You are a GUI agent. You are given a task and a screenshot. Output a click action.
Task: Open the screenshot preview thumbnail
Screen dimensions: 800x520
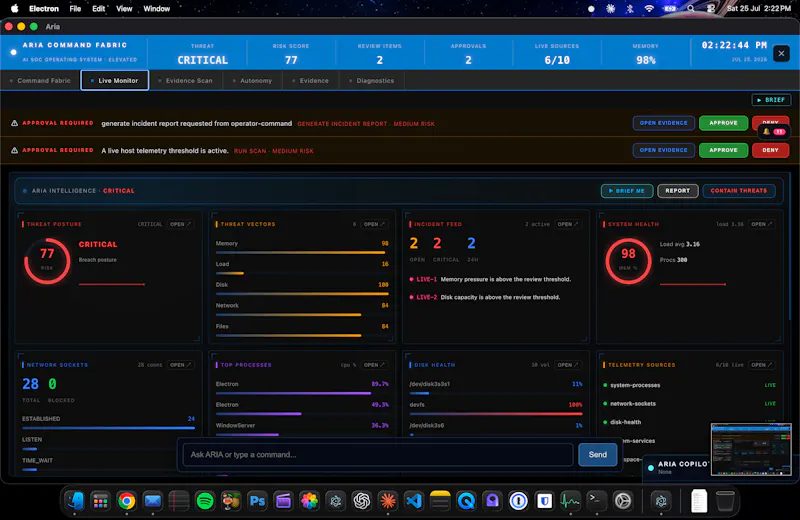pyautogui.click(x=751, y=449)
